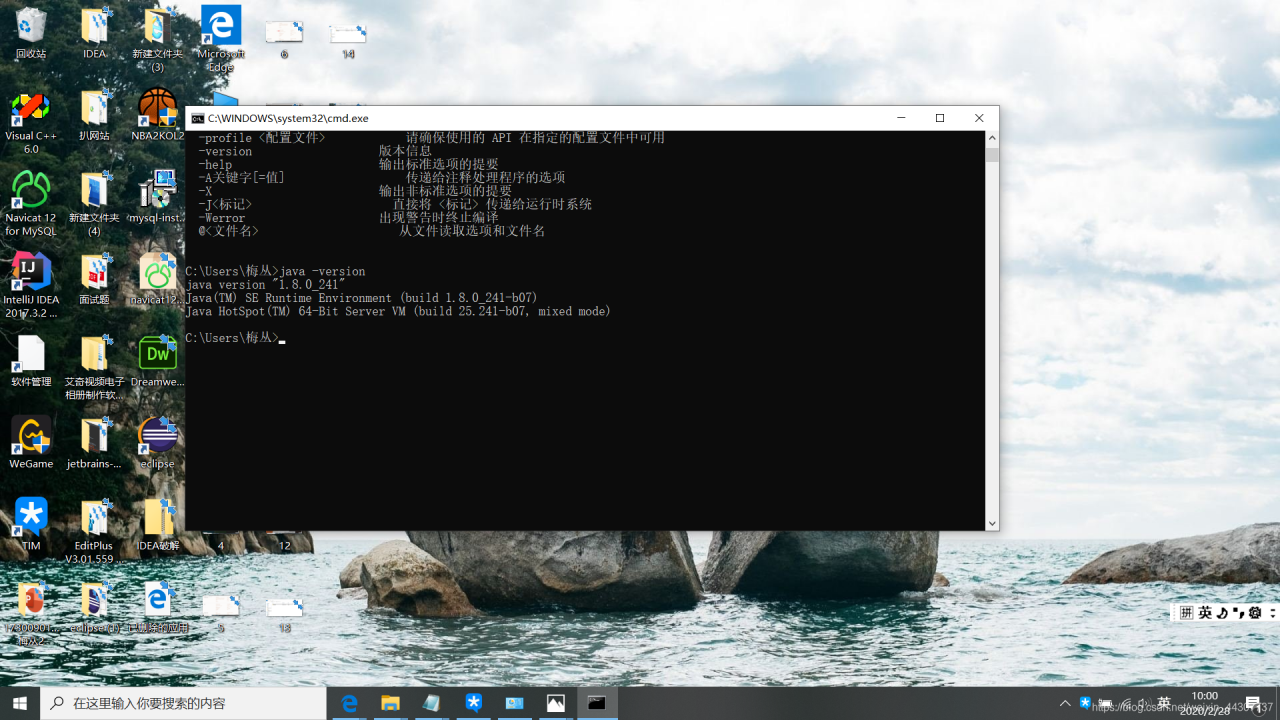The height and width of the screenshot is (720, 1280).
Task: Open 艾奇视频电子相册制作软件 folder
Action: 95,368
